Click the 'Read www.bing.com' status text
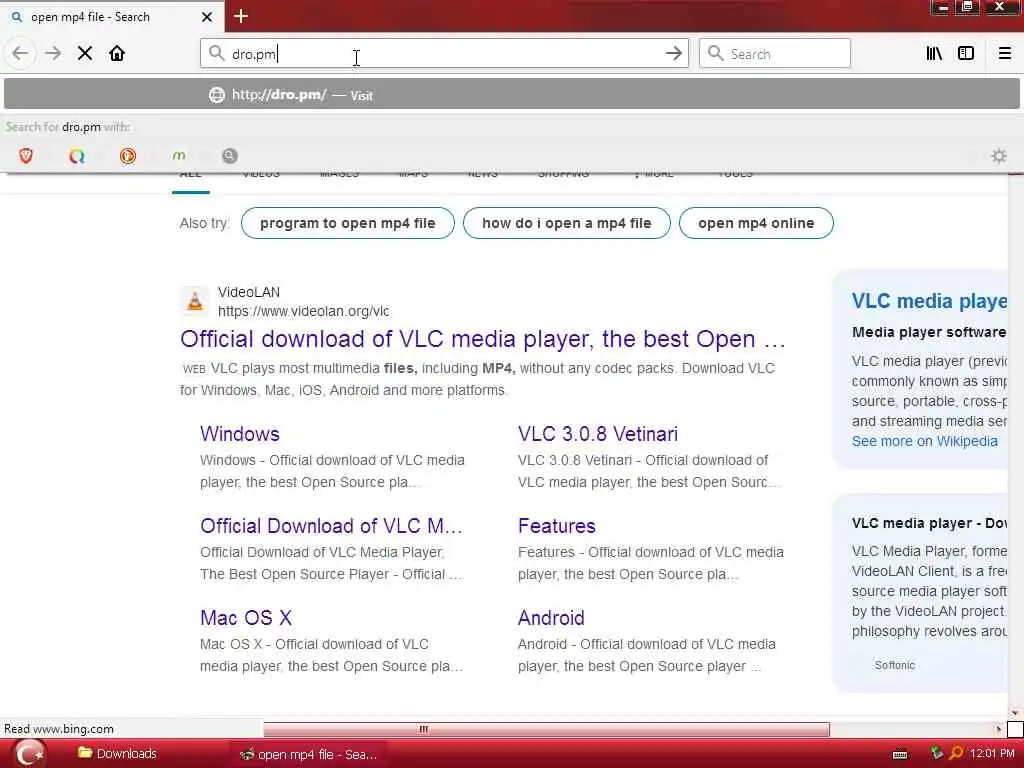This screenshot has height=768, width=1024. [x=59, y=729]
